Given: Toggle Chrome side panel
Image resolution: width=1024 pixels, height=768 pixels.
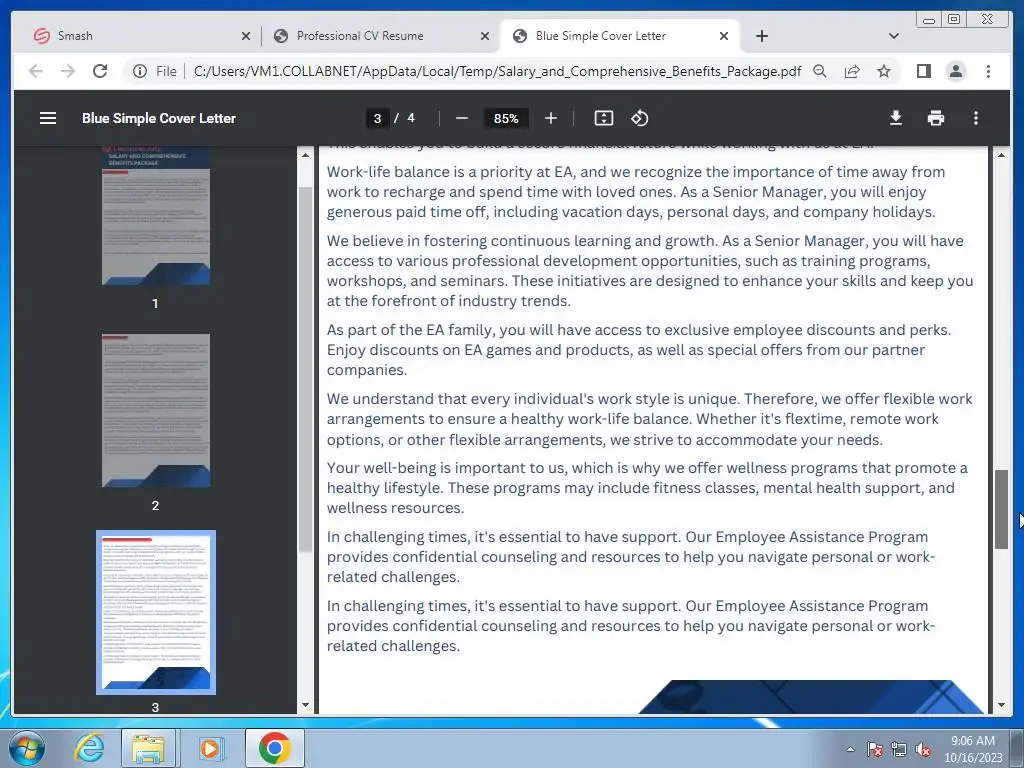Looking at the screenshot, I should coord(923,71).
